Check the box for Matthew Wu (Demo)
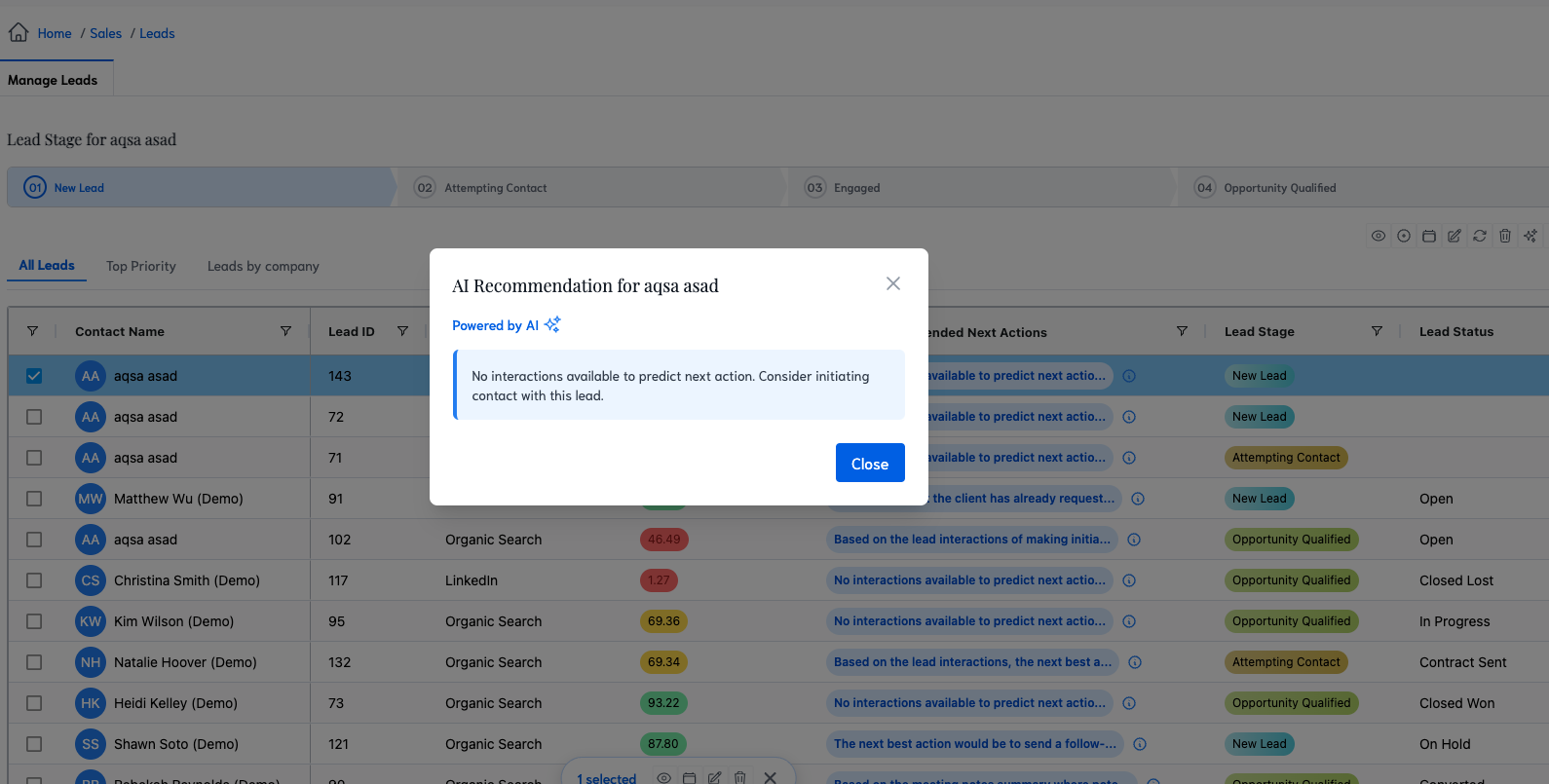This screenshot has height=784, width=1549. (34, 499)
